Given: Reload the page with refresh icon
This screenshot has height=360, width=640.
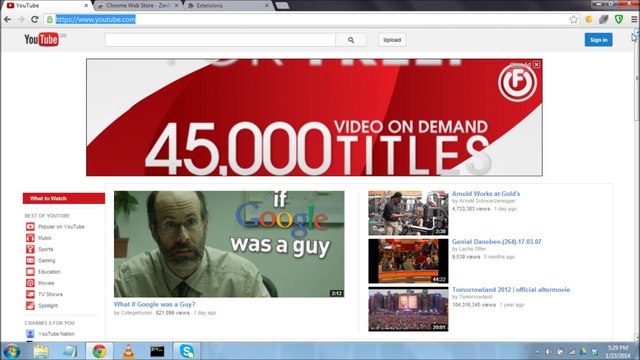Looking at the screenshot, I should 35,19.
